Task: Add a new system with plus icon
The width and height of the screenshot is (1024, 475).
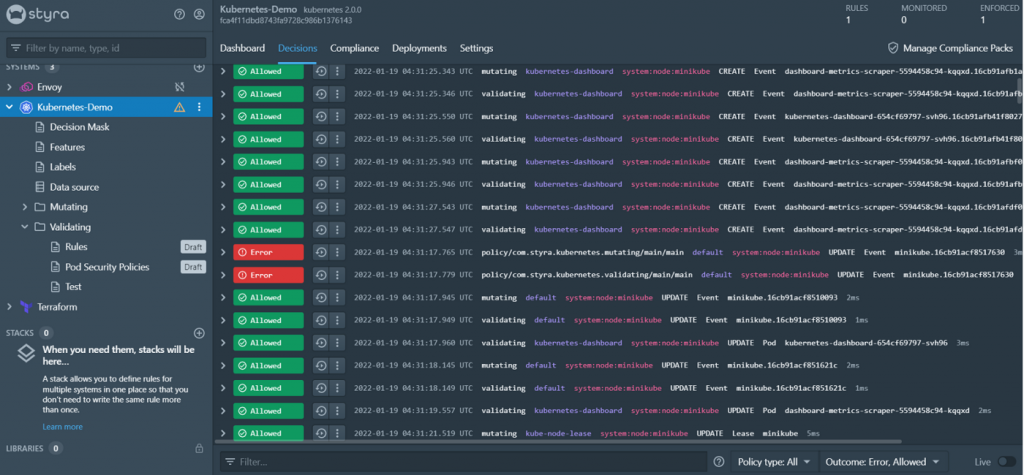Action: [199, 67]
